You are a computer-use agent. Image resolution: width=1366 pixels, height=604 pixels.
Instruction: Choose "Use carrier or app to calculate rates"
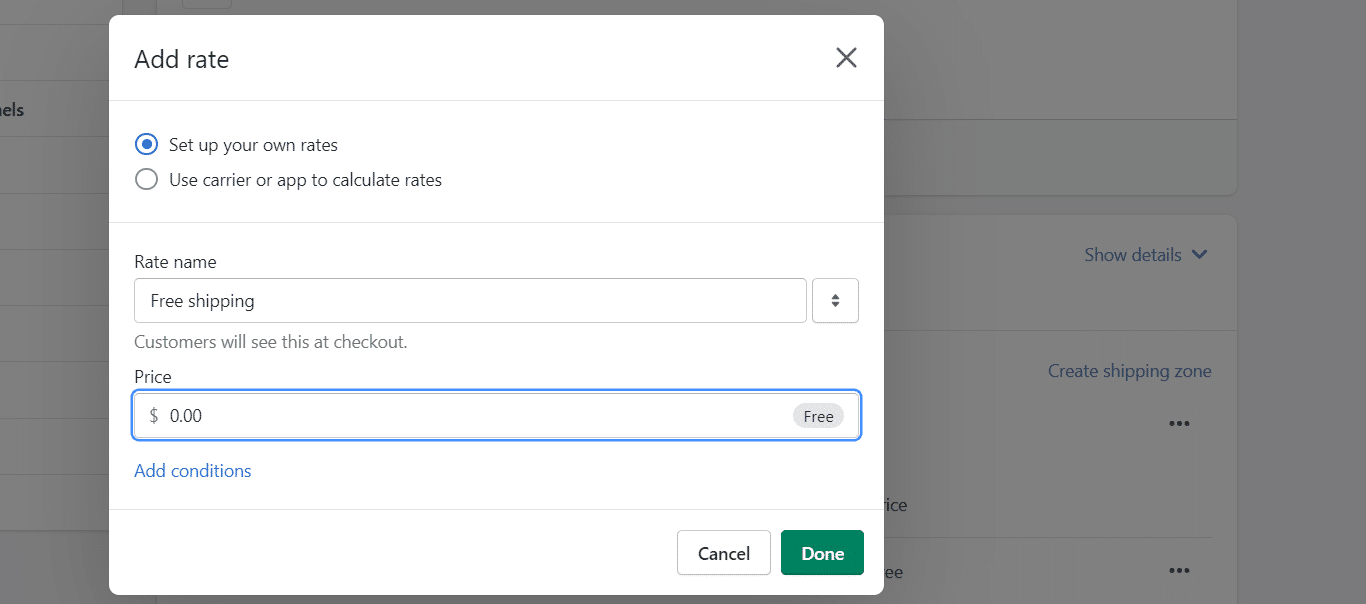point(147,180)
